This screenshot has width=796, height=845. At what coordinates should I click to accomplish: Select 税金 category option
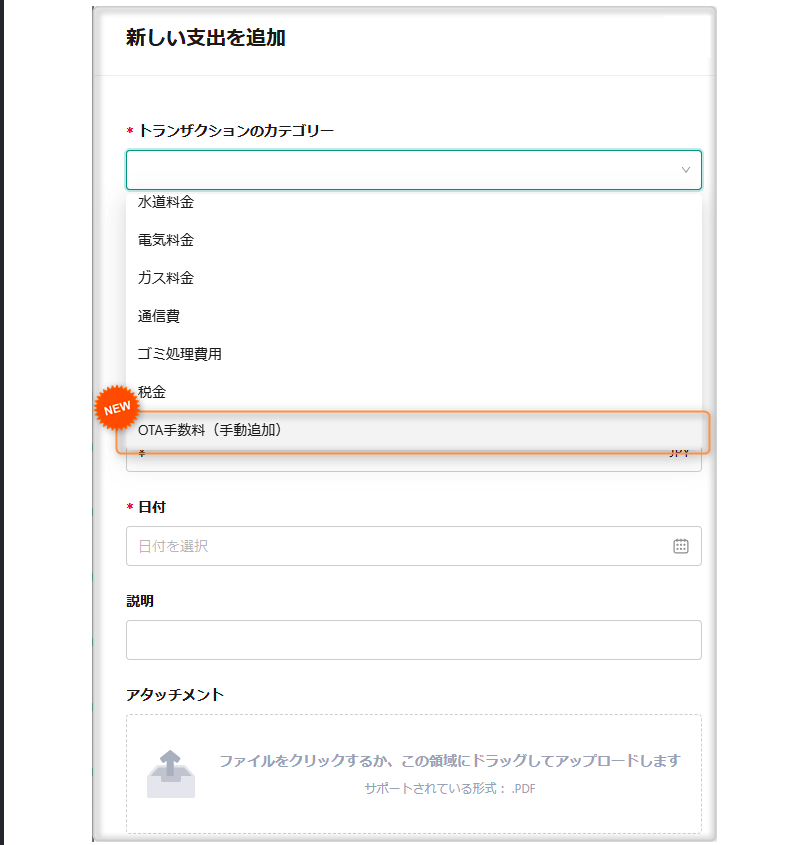click(413, 392)
